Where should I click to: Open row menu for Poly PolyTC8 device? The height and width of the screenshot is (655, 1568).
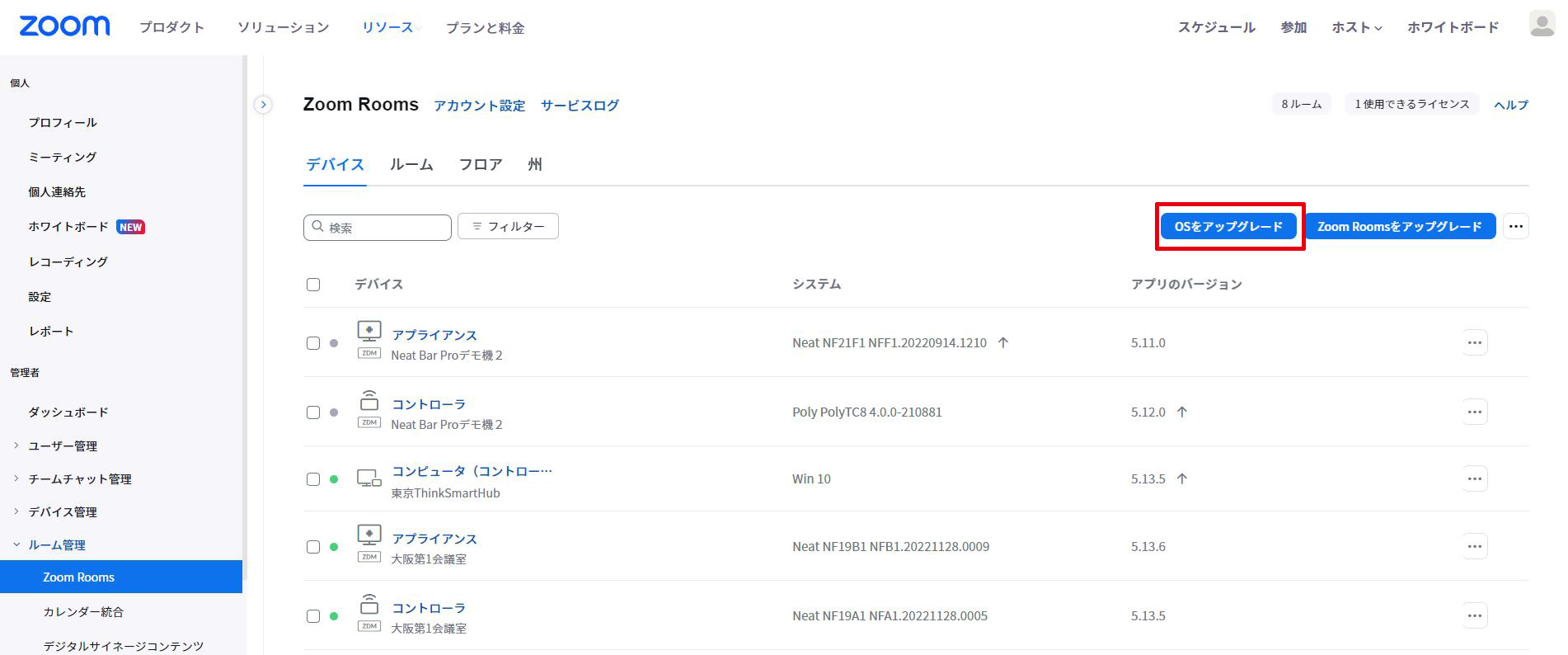click(x=1475, y=412)
